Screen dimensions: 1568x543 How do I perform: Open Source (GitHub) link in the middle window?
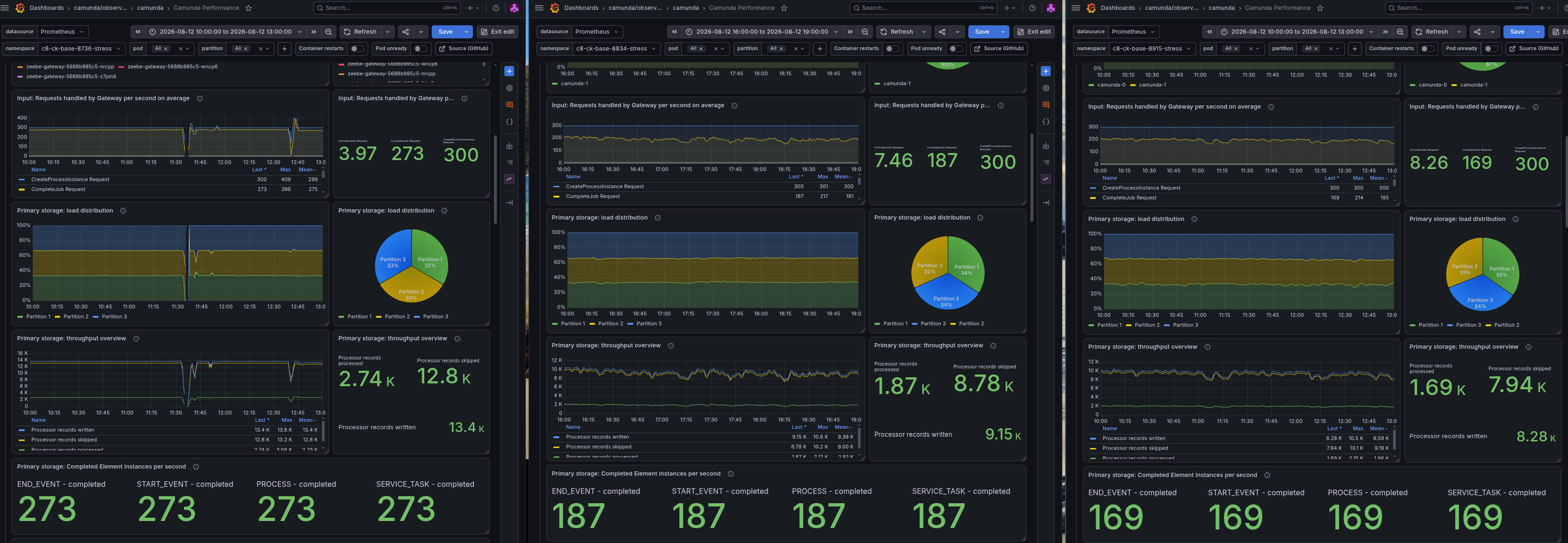pyautogui.click(x=998, y=49)
